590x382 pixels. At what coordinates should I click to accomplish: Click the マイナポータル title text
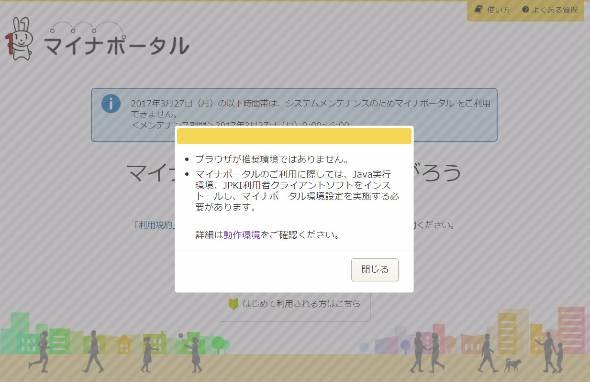click(117, 46)
